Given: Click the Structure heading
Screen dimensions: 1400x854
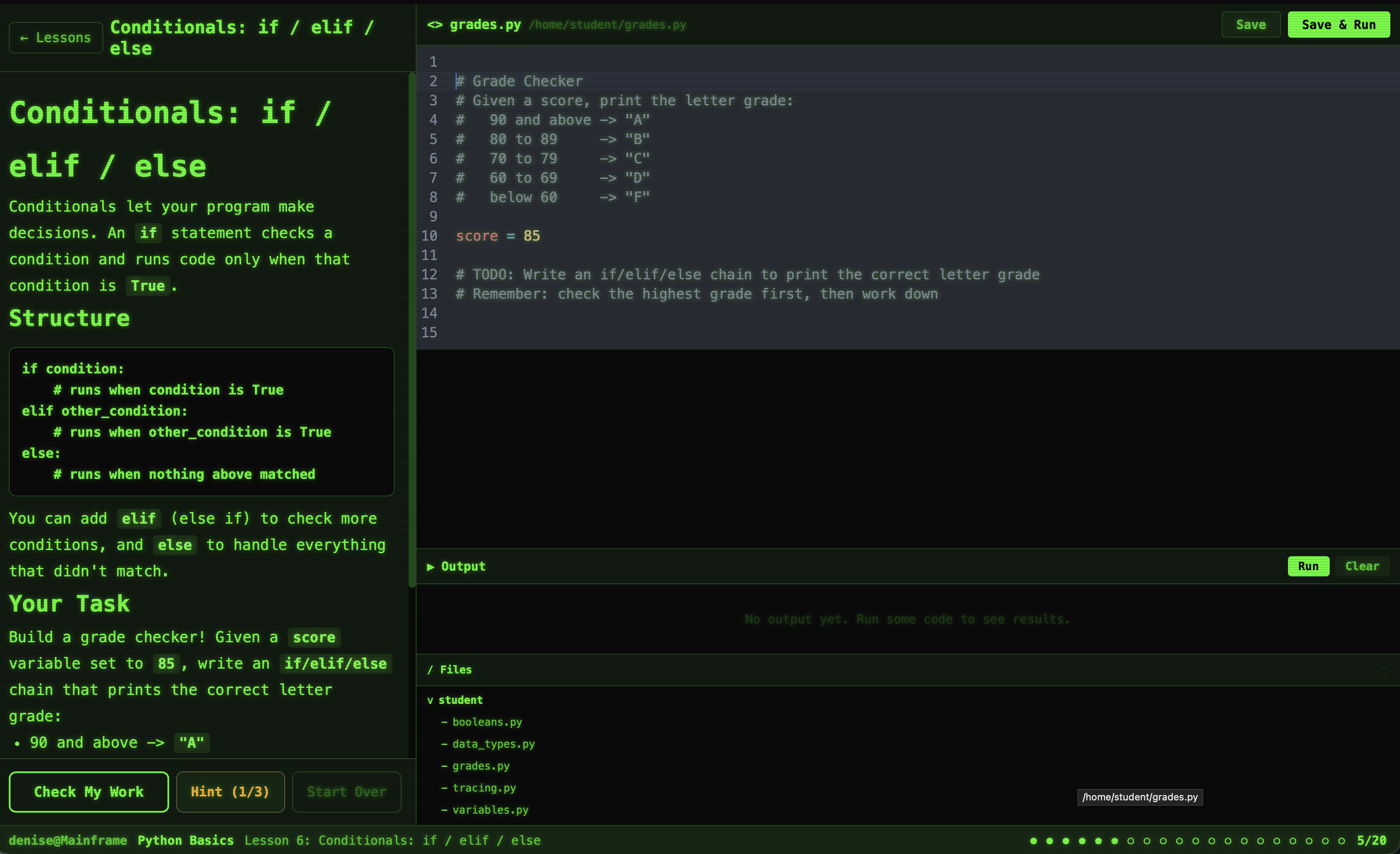Looking at the screenshot, I should (x=69, y=318).
